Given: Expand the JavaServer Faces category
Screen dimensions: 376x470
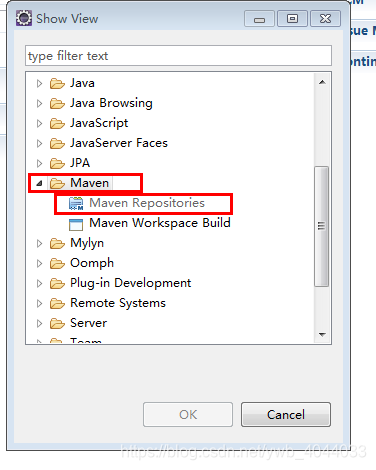Looking at the screenshot, I should (x=39, y=143).
